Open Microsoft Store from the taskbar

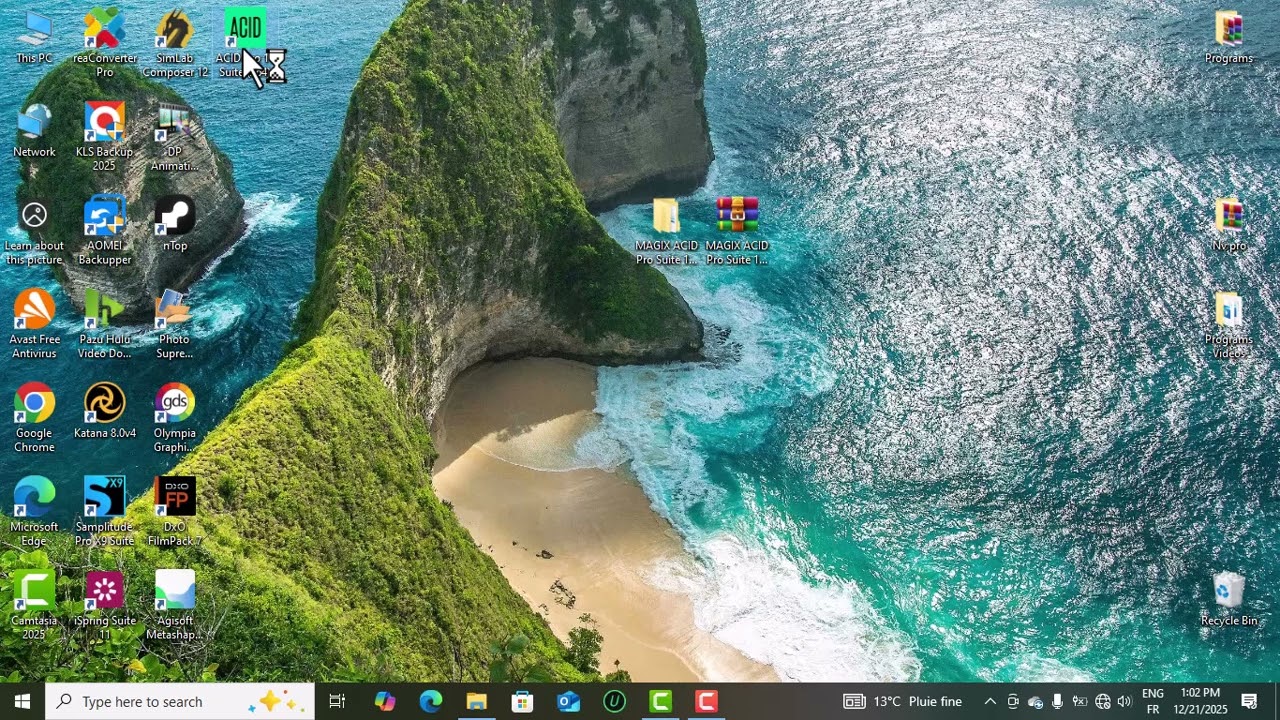point(523,701)
